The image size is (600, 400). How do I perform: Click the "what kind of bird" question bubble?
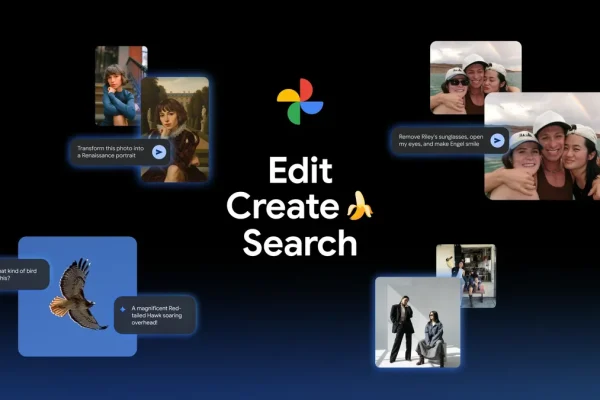click(x=20, y=274)
